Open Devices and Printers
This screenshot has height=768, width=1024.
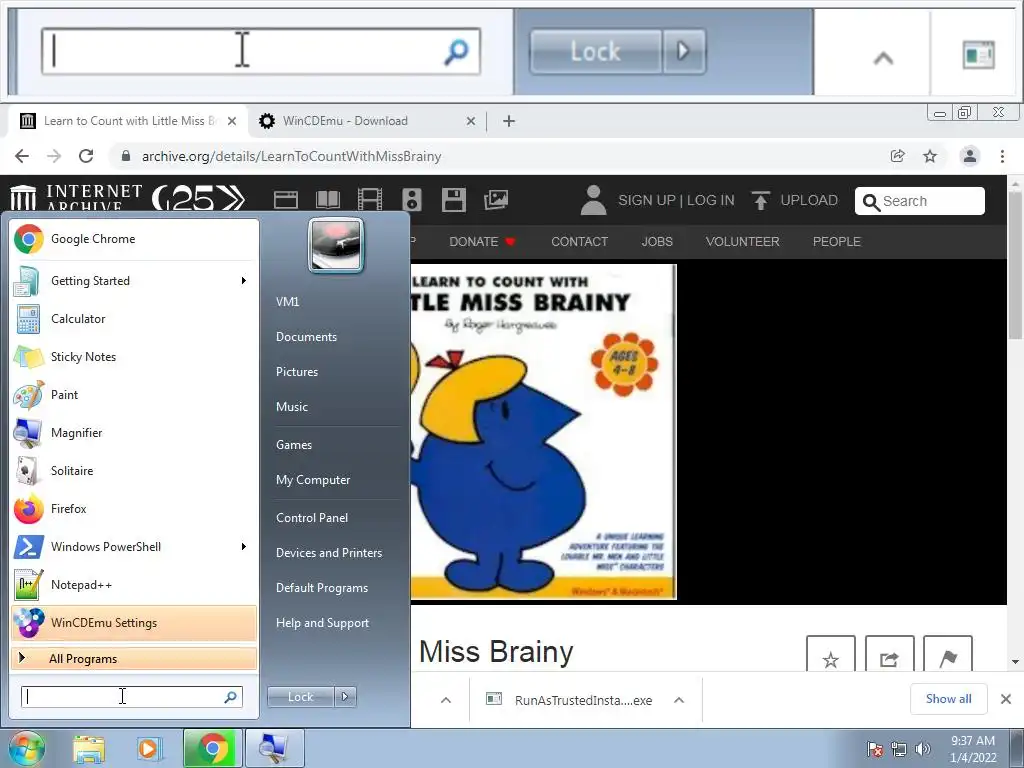click(328, 552)
